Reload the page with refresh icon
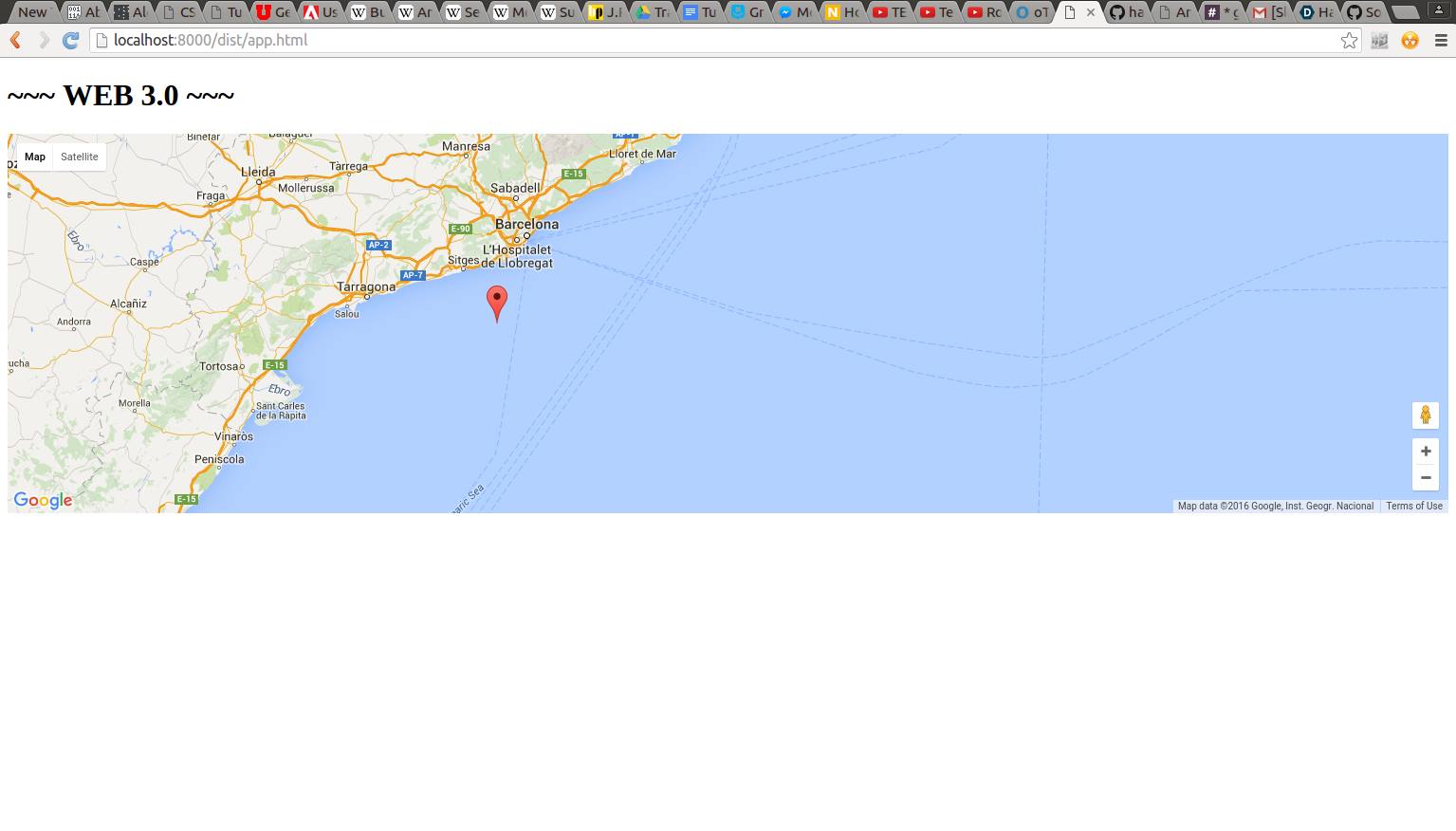The image size is (1456, 831). (70, 40)
